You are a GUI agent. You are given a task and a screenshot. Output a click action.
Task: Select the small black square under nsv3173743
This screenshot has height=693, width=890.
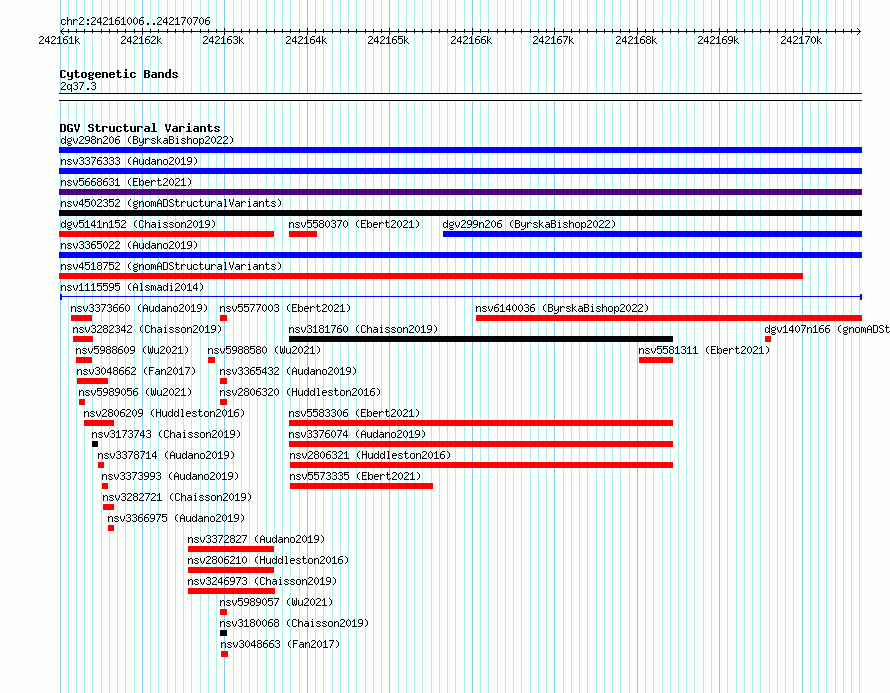pyautogui.click(x=95, y=444)
